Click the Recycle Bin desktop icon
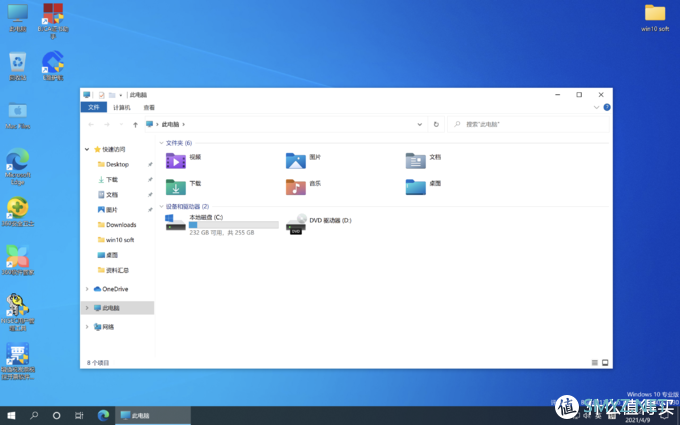Image resolution: width=680 pixels, height=425 pixels. (x=18, y=66)
